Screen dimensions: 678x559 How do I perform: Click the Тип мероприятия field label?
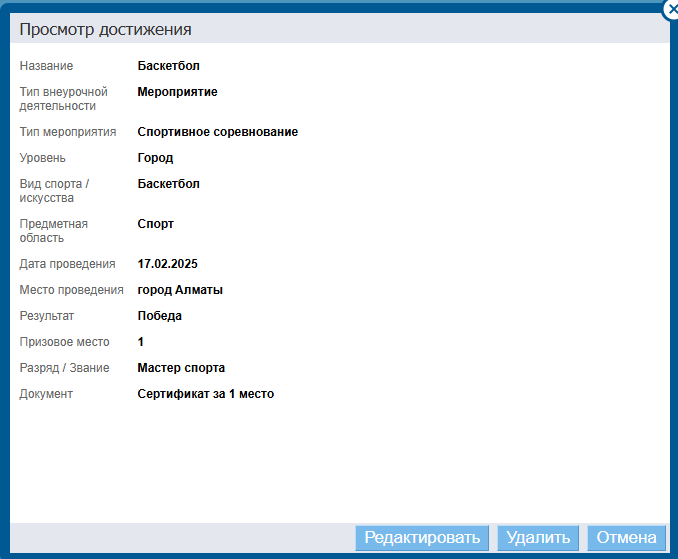(x=68, y=132)
